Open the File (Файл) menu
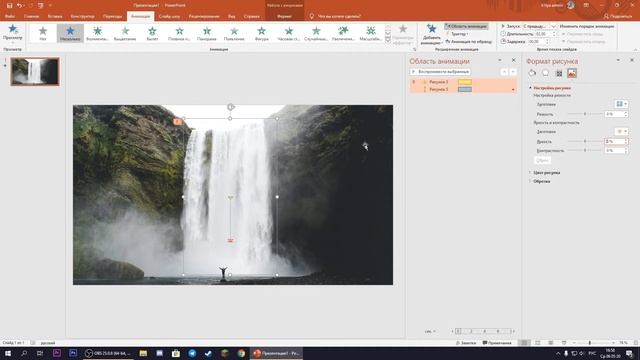 10,16
